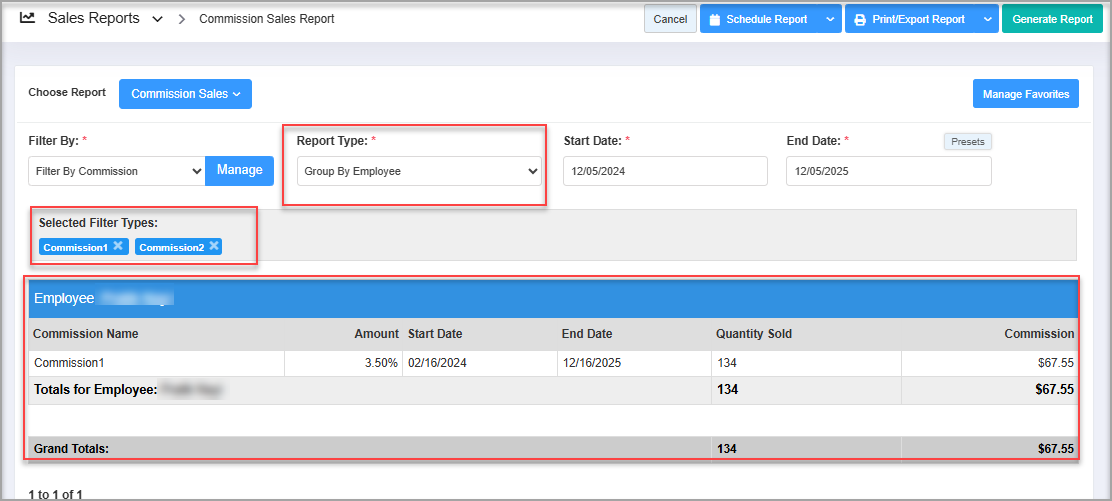Image resolution: width=1112 pixels, height=501 pixels.
Task: Open the Group By Employee report type dropdown
Action: click(419, 171)
